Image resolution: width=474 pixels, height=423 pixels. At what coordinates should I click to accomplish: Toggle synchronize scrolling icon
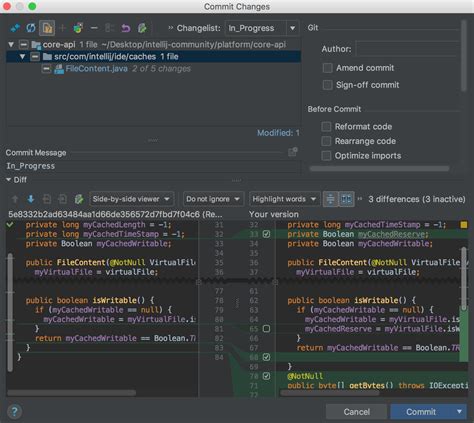tap(346, 199)
